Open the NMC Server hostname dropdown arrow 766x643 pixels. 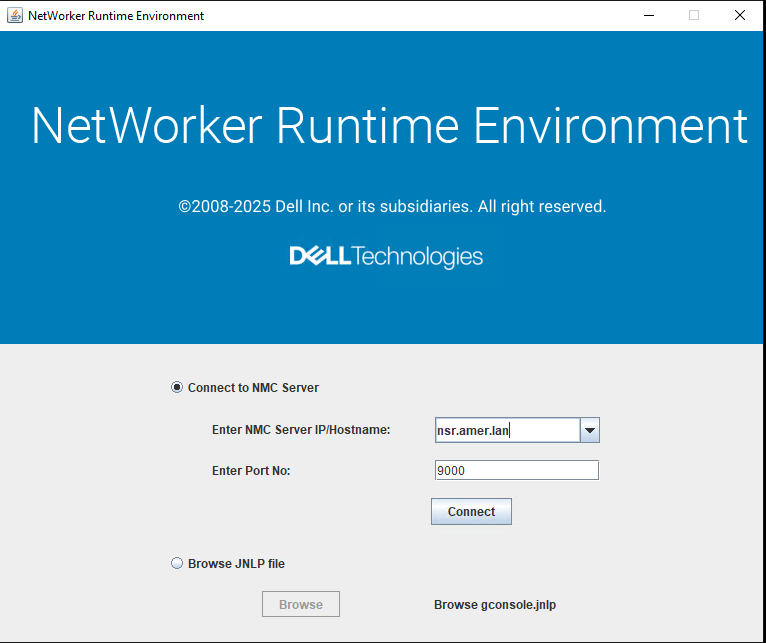pyautogui.click(x=590, y=430)
